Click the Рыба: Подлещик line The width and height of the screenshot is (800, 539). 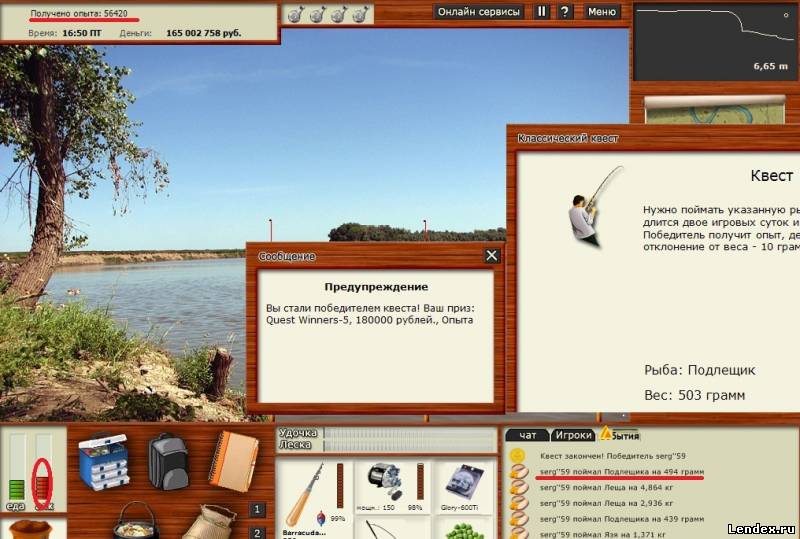point(699,370)
